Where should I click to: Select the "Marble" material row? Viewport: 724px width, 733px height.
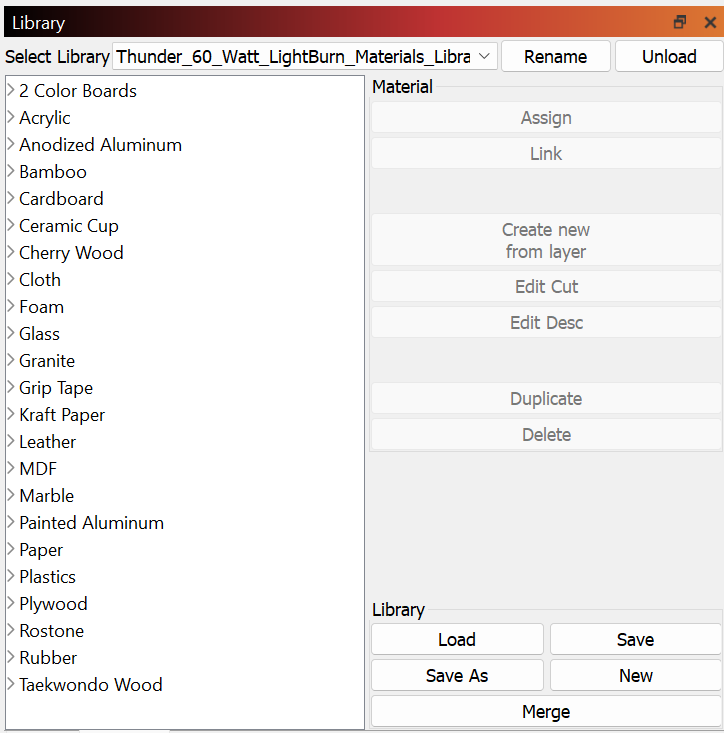pos(46,496)
